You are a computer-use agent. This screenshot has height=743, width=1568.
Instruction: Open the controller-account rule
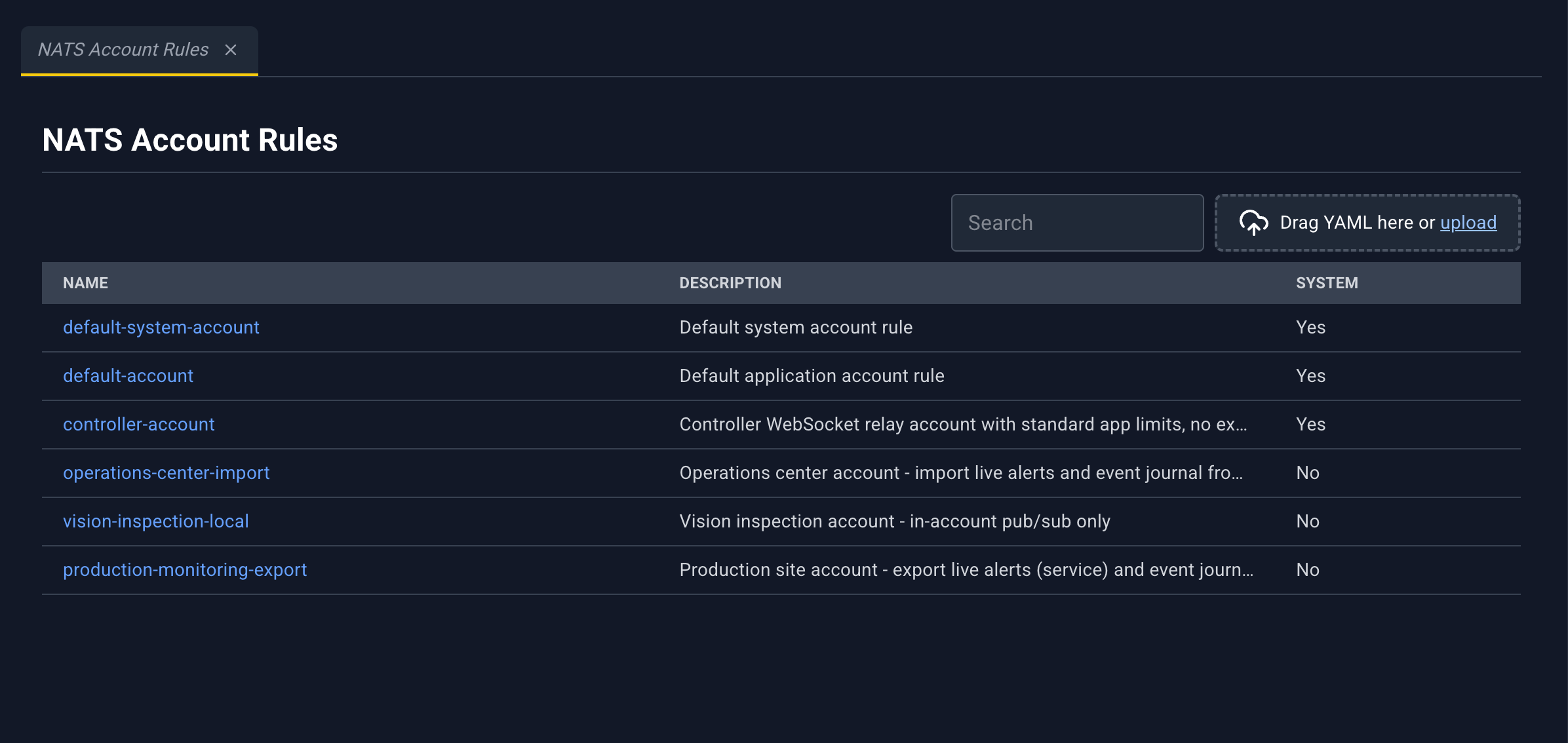coord(139,425)
